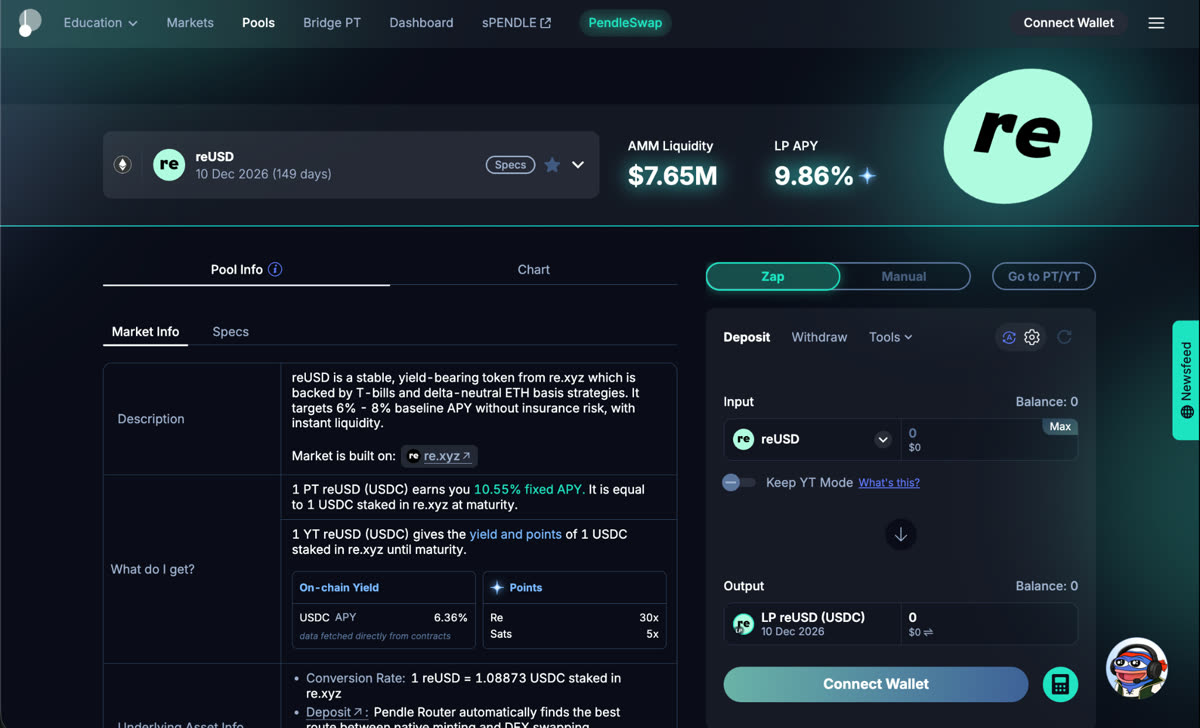
Task: Go to Markets in the navbar
Action: [x=190, y=23]
